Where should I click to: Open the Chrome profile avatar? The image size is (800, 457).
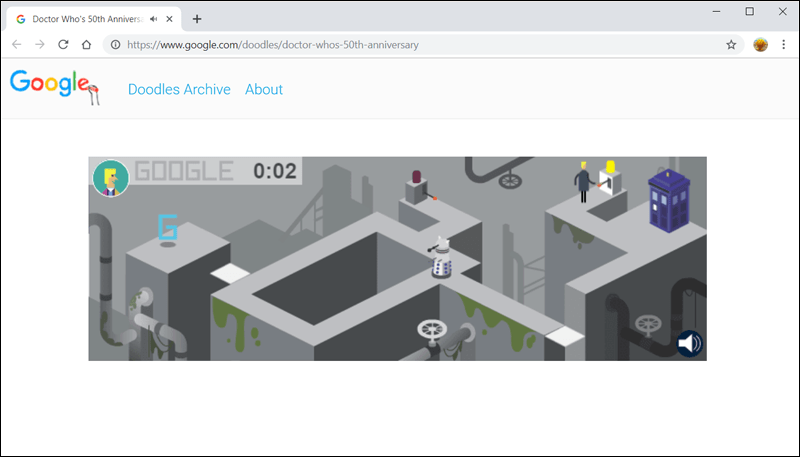760,45
